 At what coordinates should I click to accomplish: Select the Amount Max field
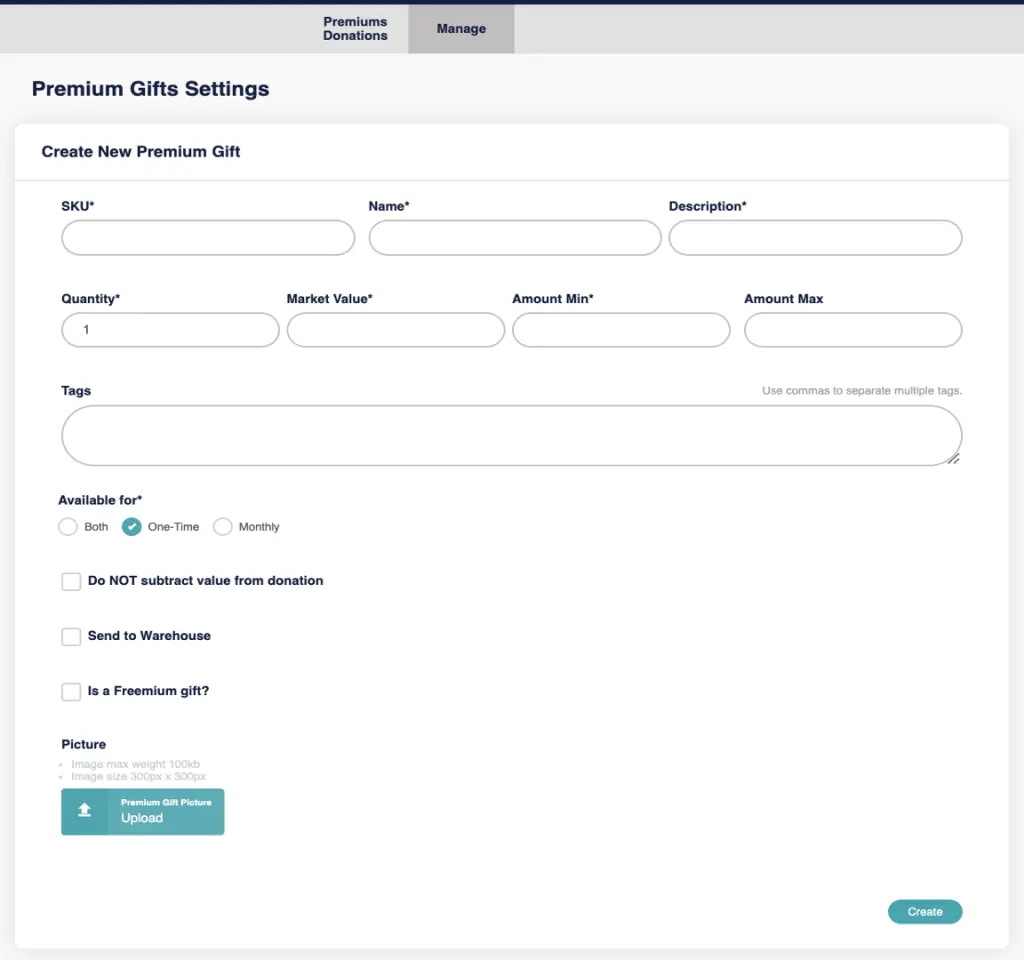tap(853, 330)
